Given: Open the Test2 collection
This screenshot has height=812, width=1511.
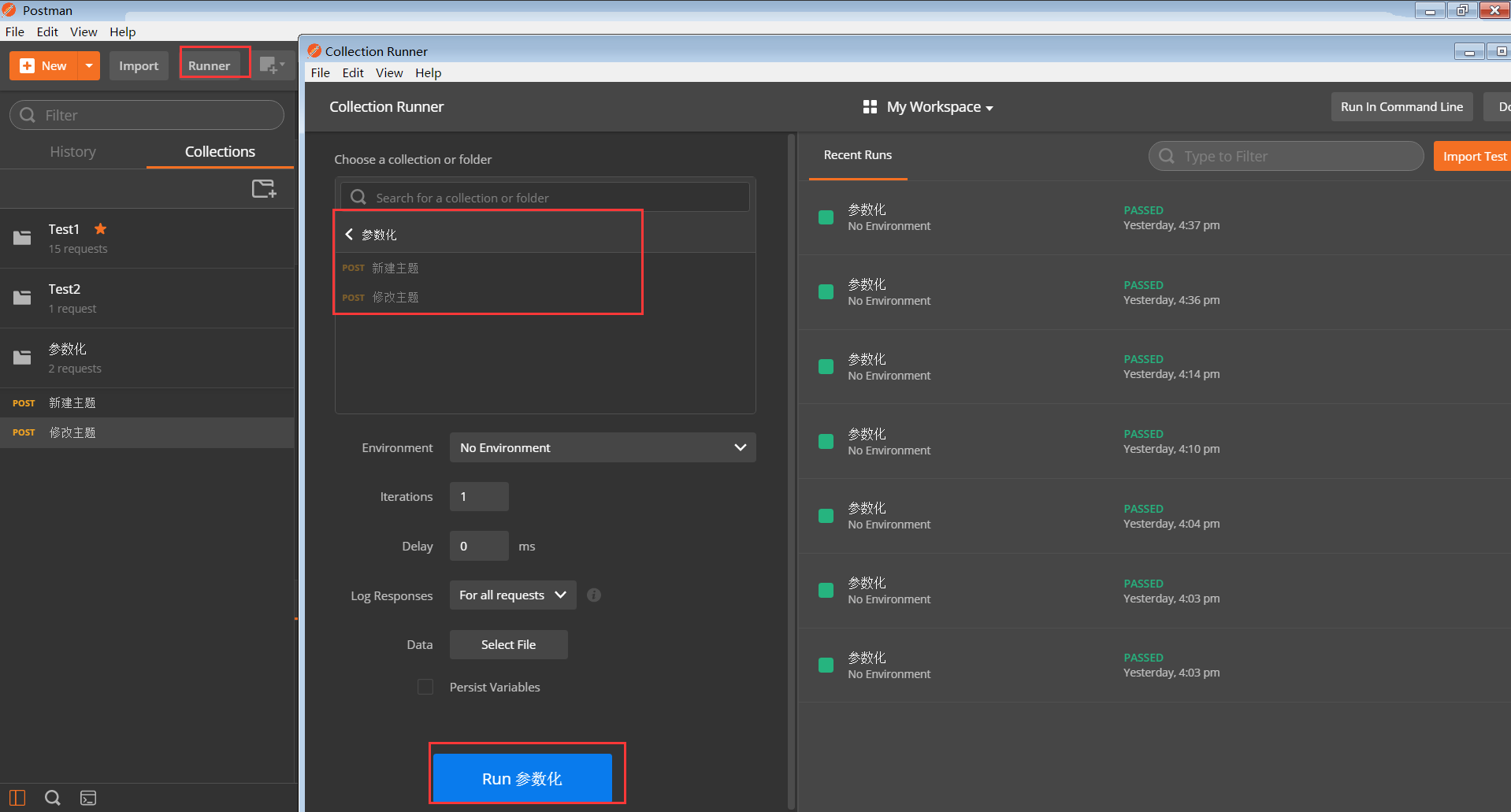Looking at the screenshot, I should (147, 298).
